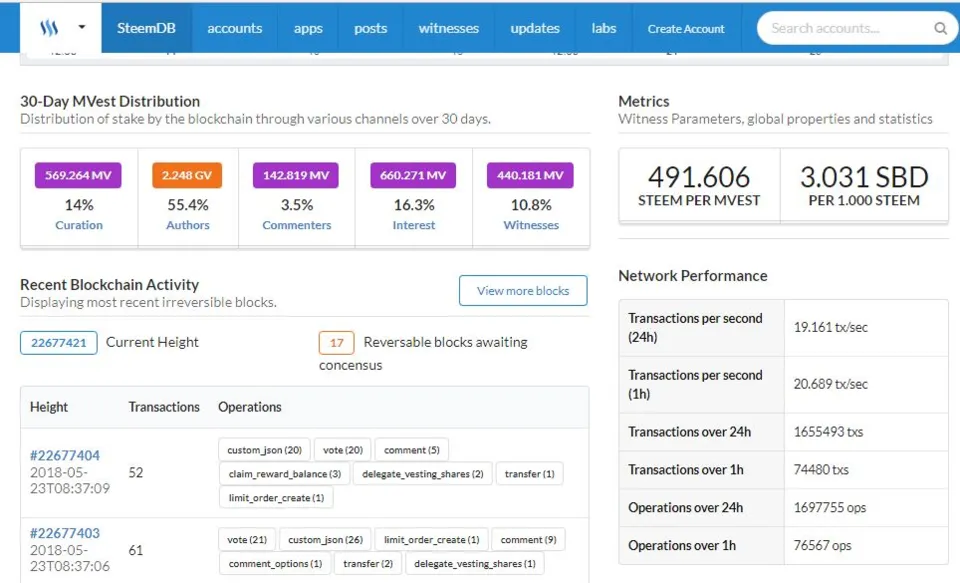Click the 660.271 MV badge
This screenshot has height=583, width=960.
click(413, 175)
